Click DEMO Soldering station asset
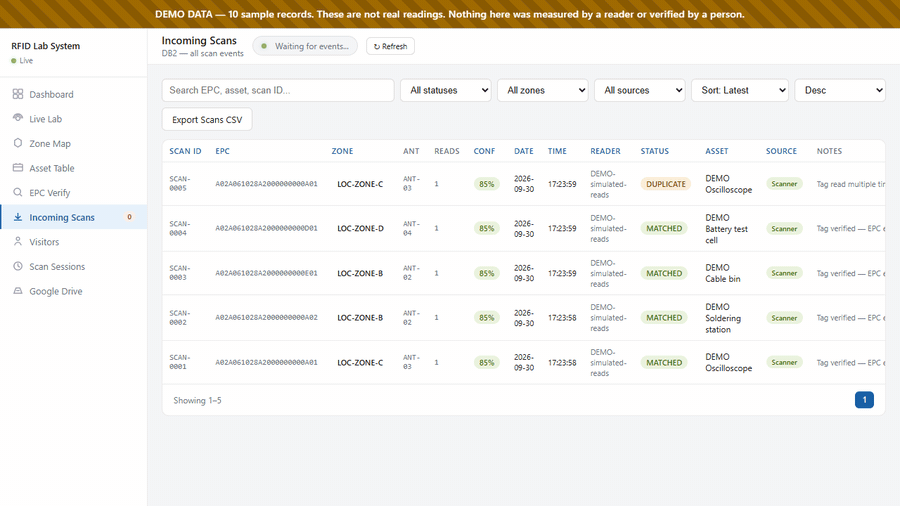 [x=723, y=318]
